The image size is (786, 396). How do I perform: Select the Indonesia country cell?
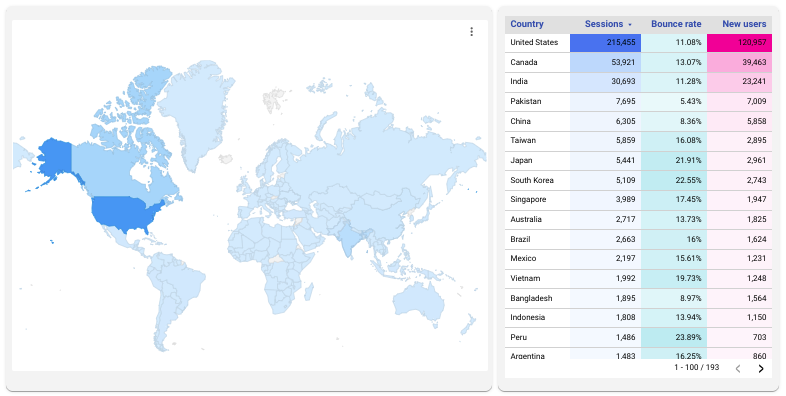click(537, 317)
